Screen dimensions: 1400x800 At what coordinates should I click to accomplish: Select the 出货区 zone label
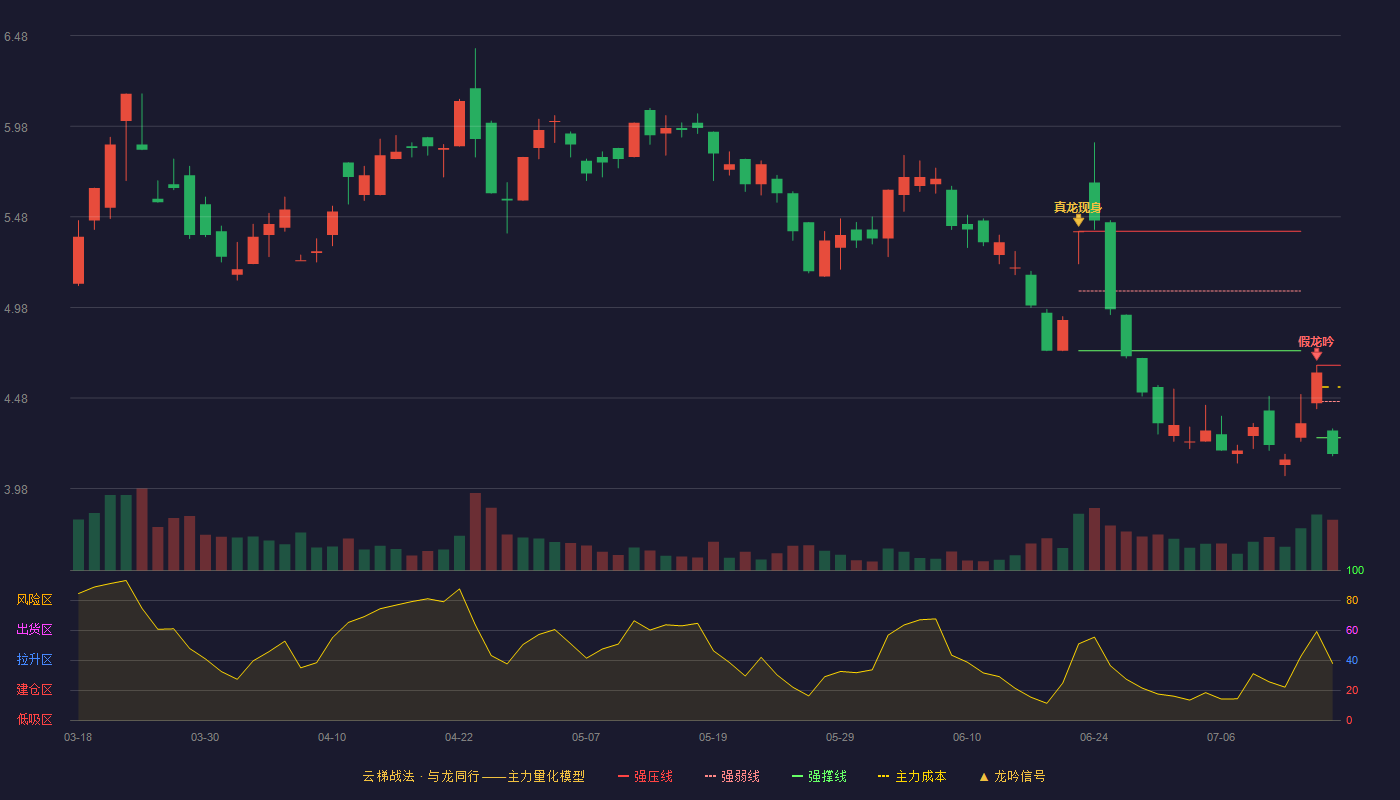34,630
